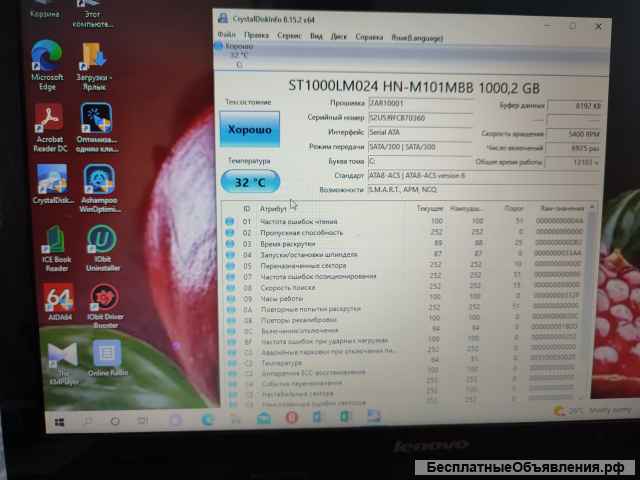The height and width of the screenshot is (480, 640).
Task: Open the Вид menu
Action: 316,36
